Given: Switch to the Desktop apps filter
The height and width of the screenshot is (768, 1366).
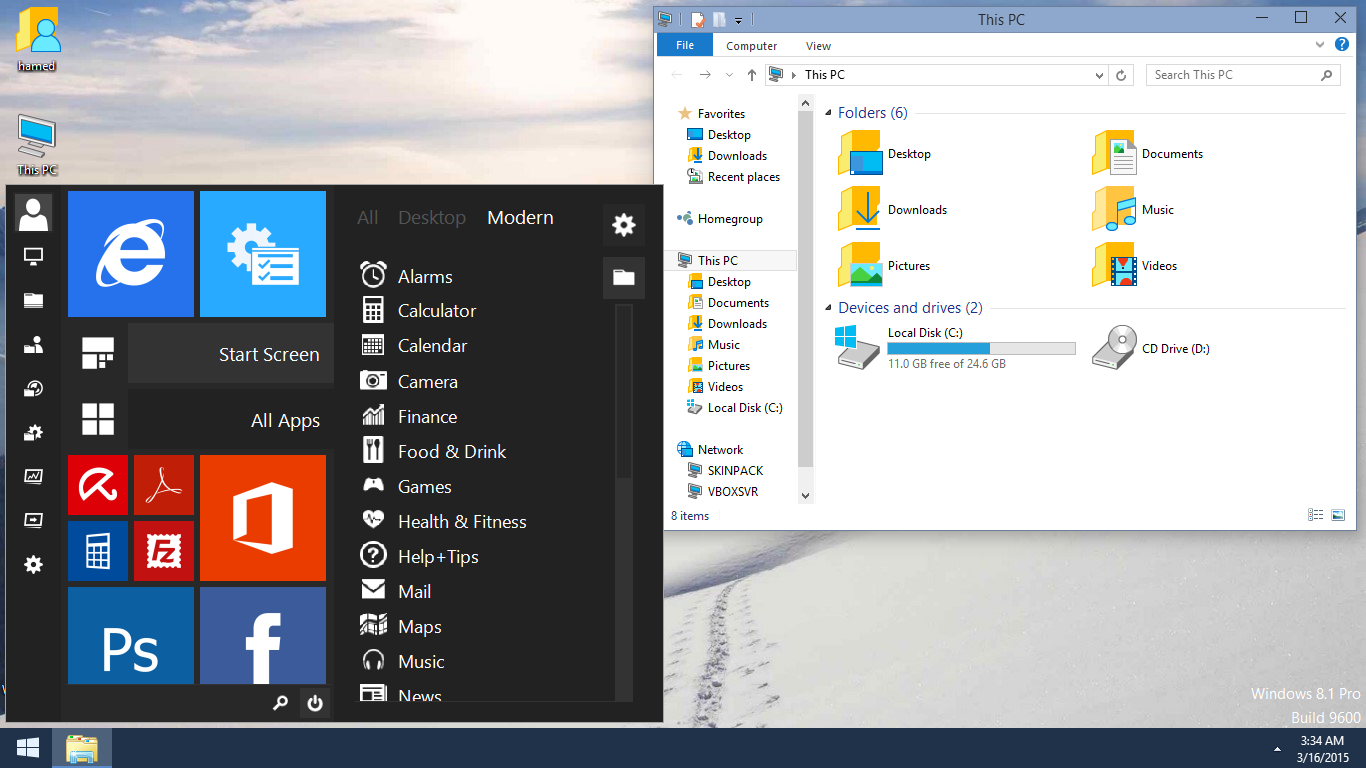Looking at the screenshot, I should click(432, 218).
